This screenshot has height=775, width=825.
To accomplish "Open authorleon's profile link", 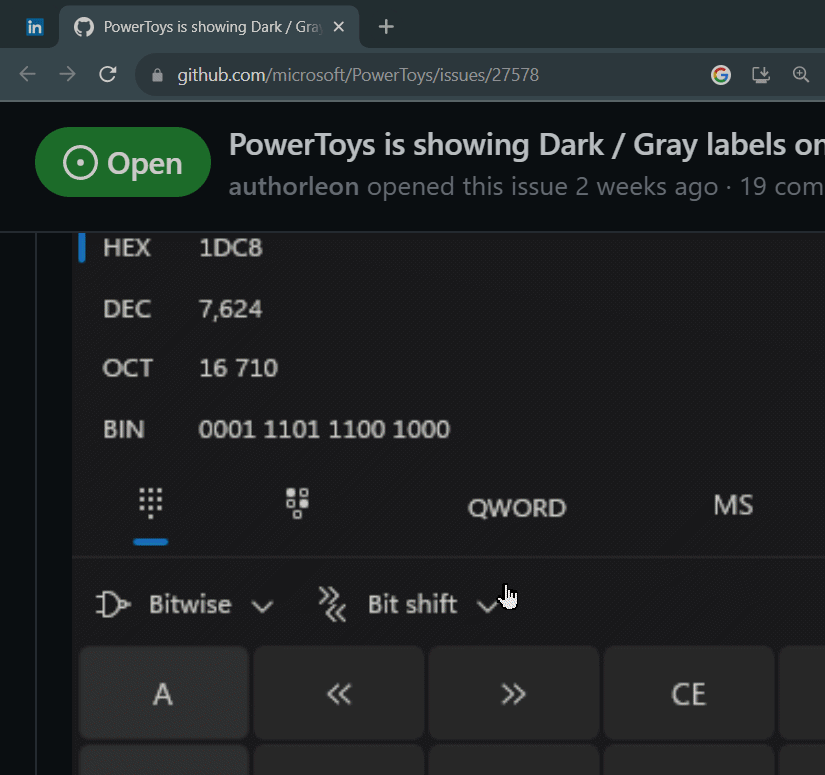I will tap(293, 186).
